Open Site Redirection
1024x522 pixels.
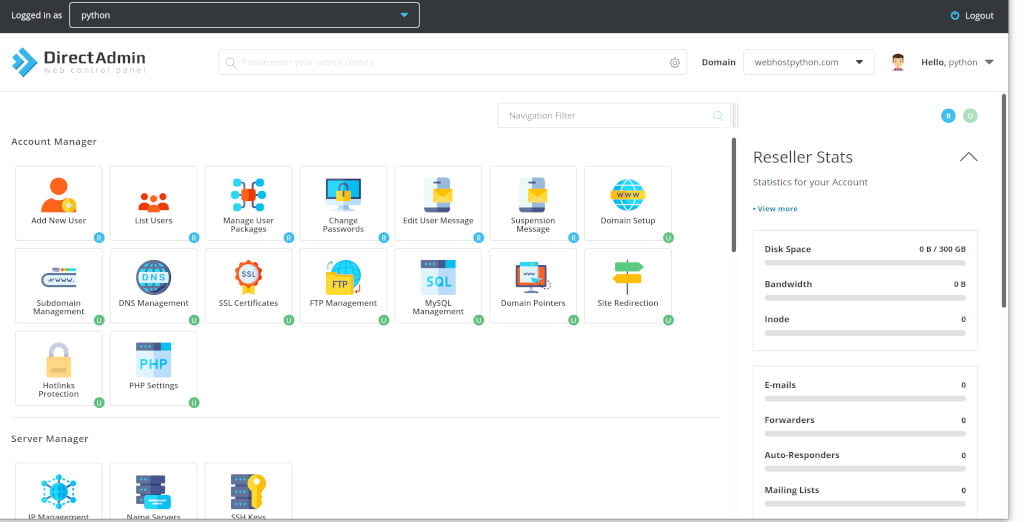(628, 285)
